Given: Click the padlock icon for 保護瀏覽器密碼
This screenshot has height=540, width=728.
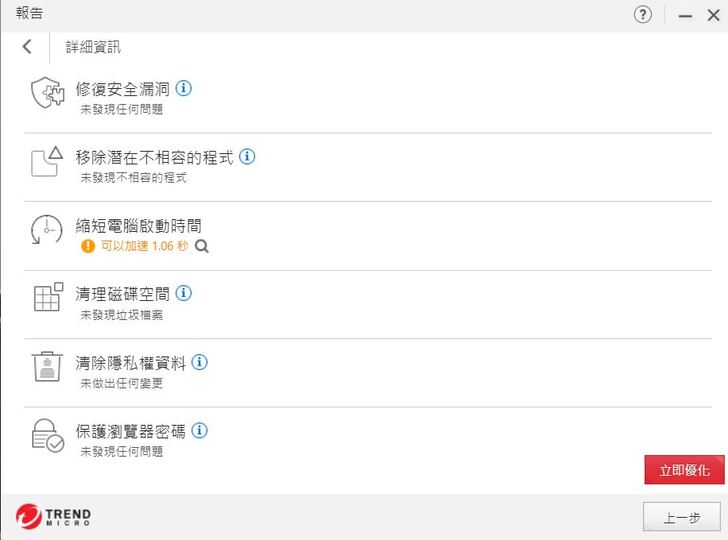Looking at the screenshot, I should [x=47, y=436].
